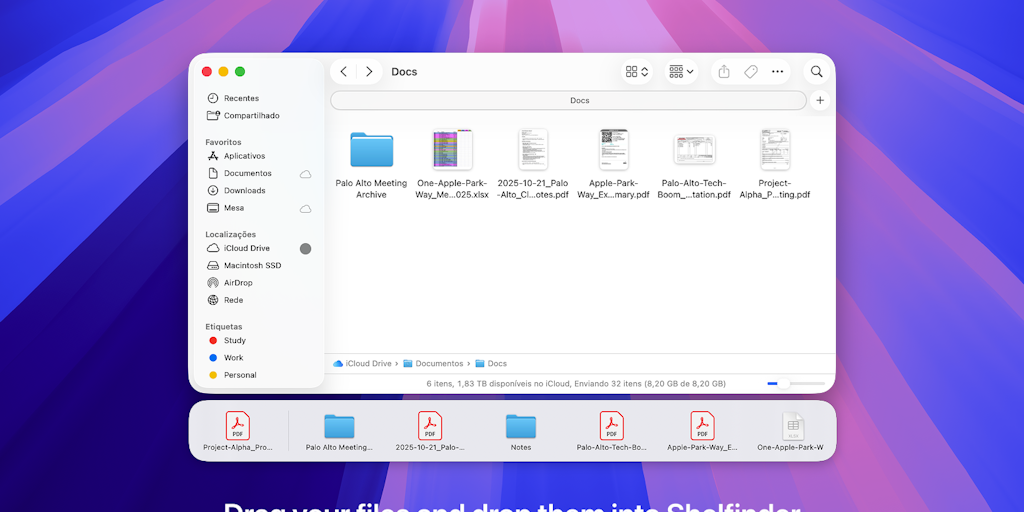Open the search magnifier icon

[817, 72]
